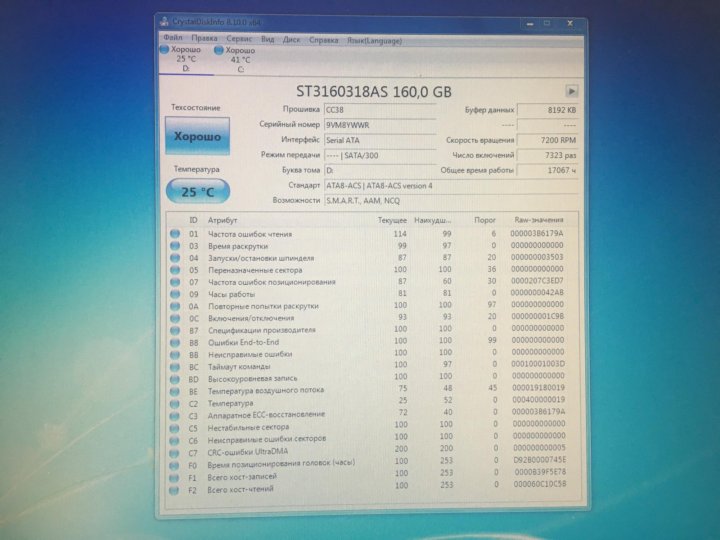Click status icon for attribute 03 Время раскрутки
Viewport: 720px width, 540px height.
click(x=175, y=246)
